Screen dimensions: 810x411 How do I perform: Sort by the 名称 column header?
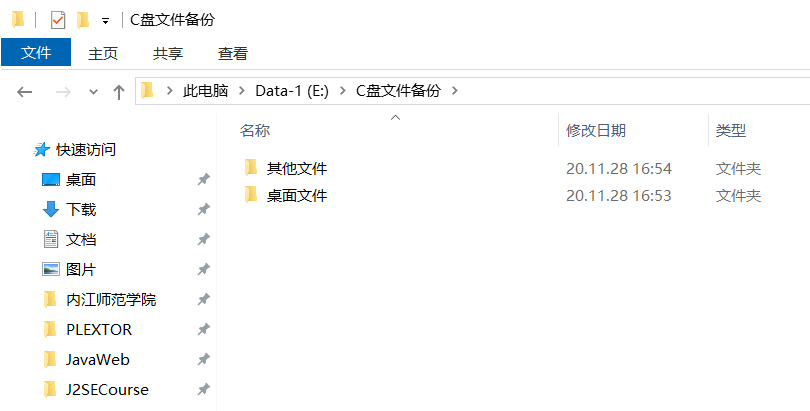pos(255,130)
